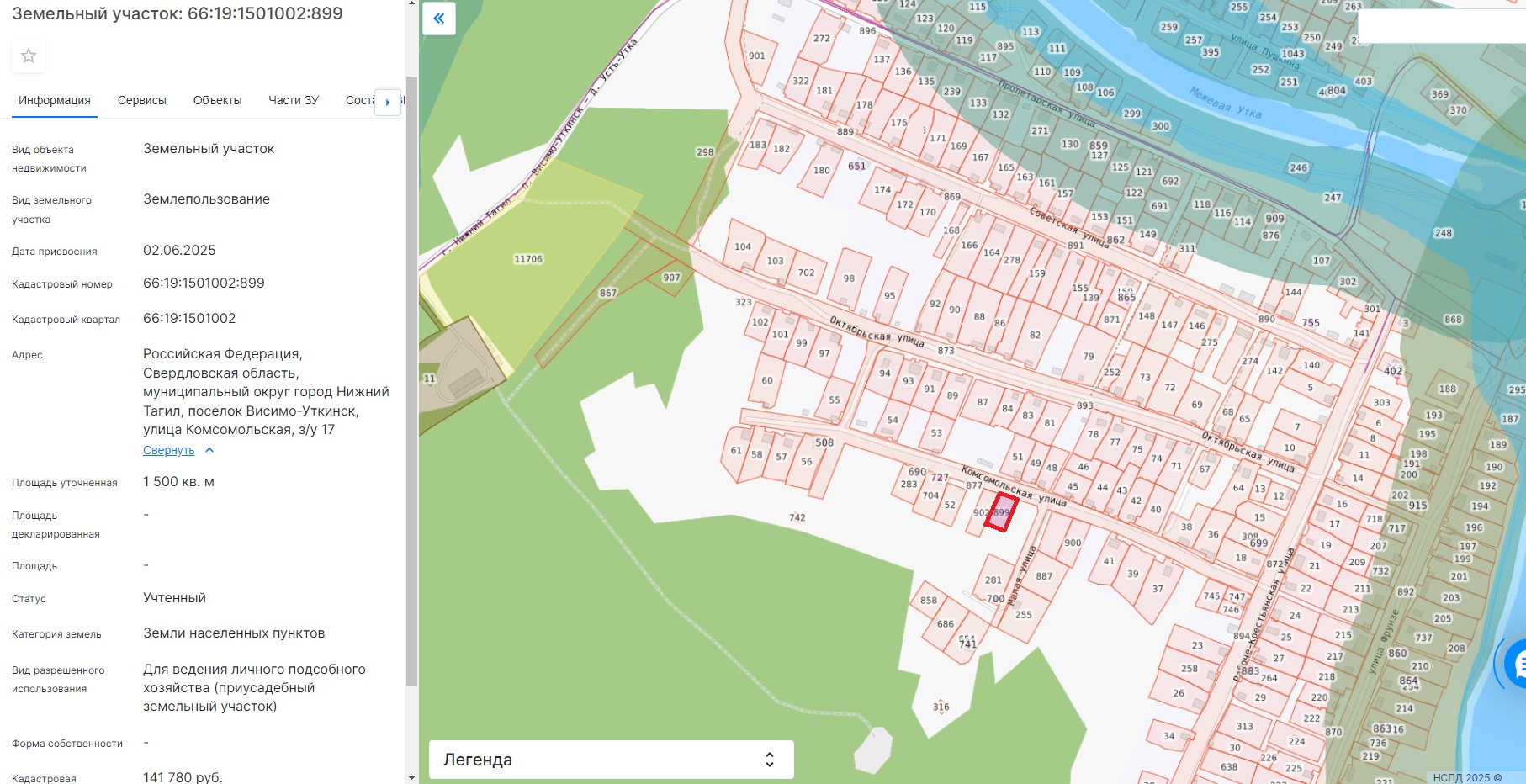Add parcel to favorites with star icon
1526x784 pixels.
pyautogui.click(x=29, y=56)
